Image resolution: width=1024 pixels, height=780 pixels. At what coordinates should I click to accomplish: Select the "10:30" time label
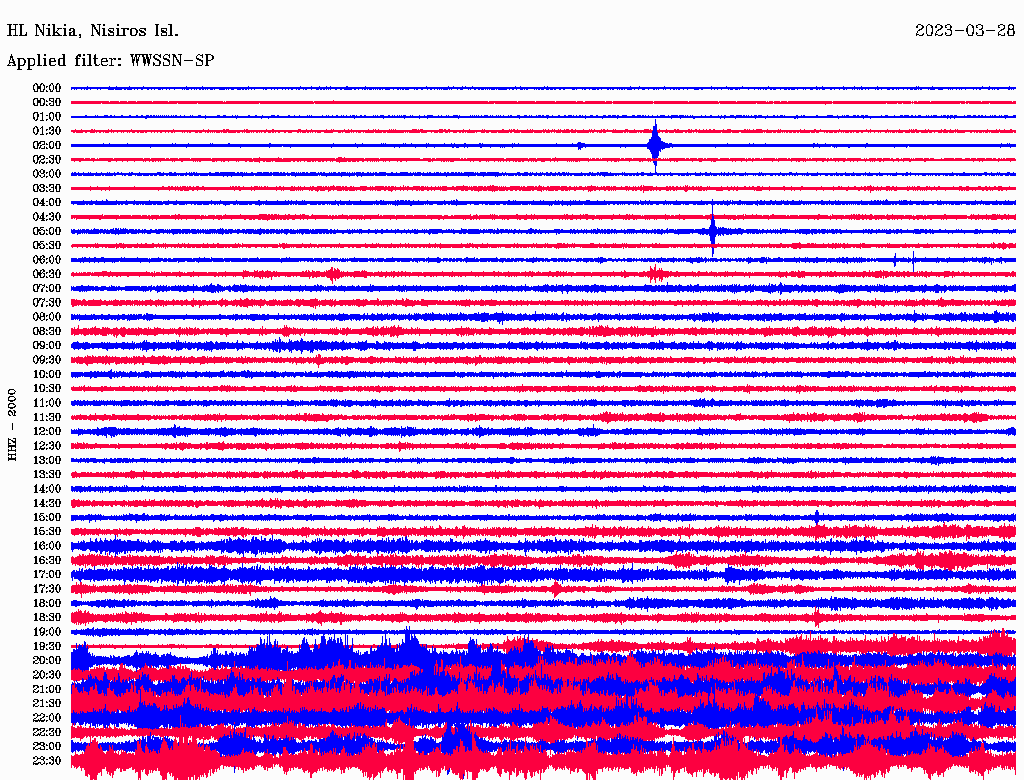pyautogui.click(x=46, y=389)
